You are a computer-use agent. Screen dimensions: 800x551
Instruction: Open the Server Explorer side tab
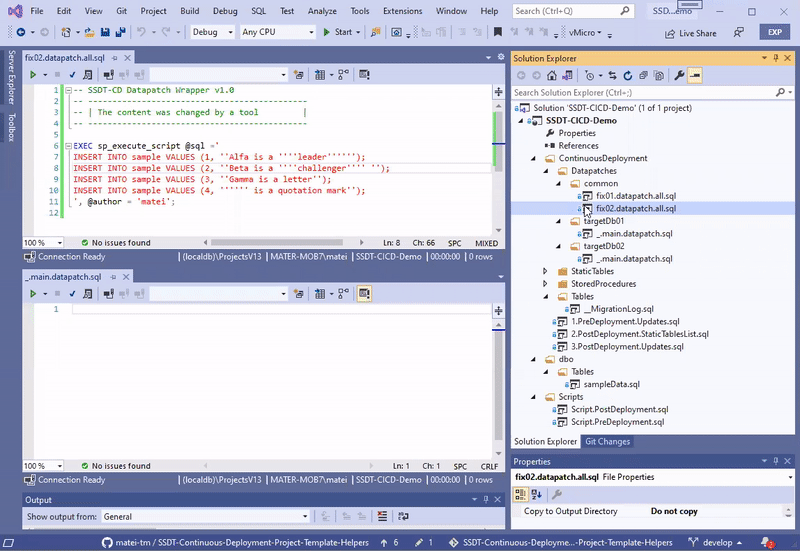[x=11, y=77]
